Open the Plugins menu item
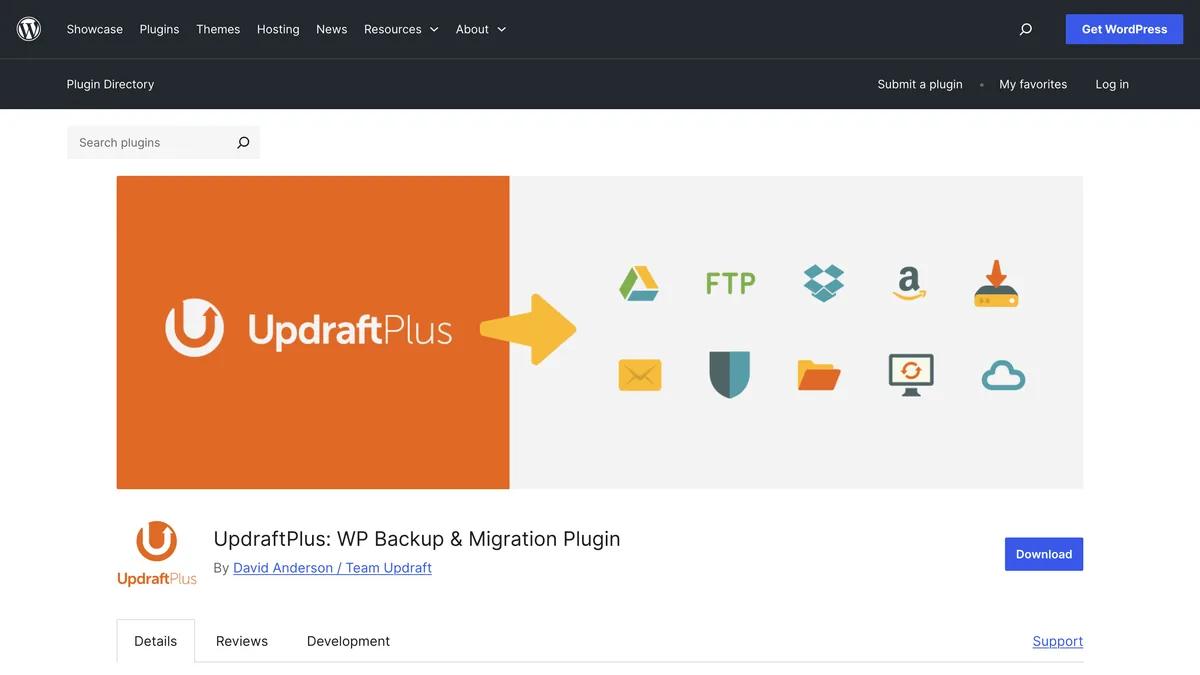The width and height of the screenshot is (1200, 675). click(160, 29)
